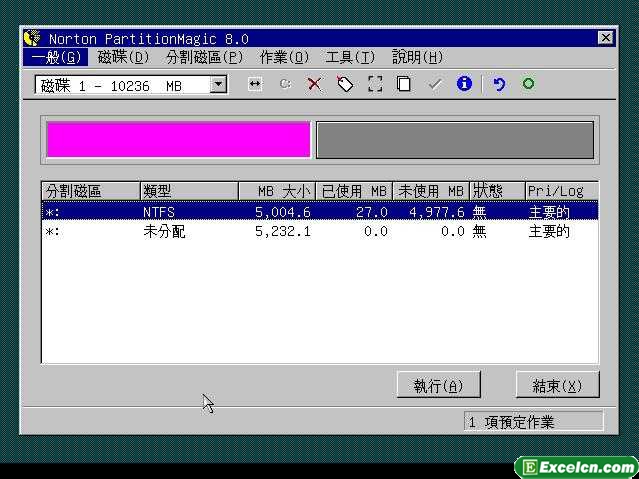Click the blue info properties icon
Viewport: 639px width, 479px height.
464,84
